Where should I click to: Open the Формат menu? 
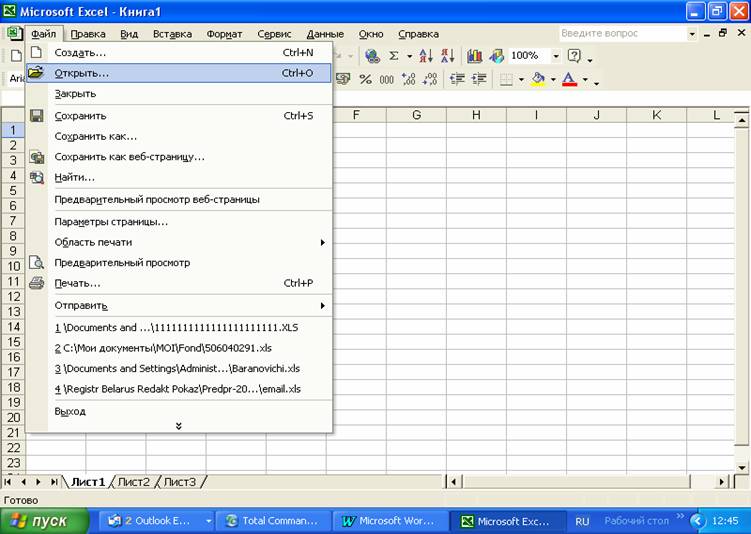click(224, 34)
